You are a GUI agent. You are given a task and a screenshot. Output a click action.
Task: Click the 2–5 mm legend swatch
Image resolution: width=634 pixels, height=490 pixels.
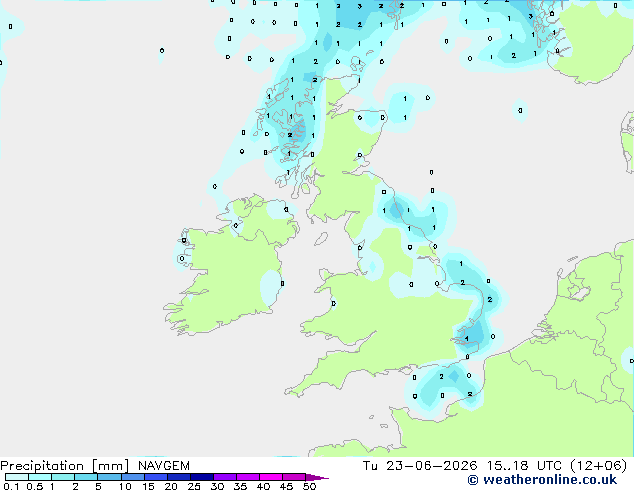tap(86, 477)
